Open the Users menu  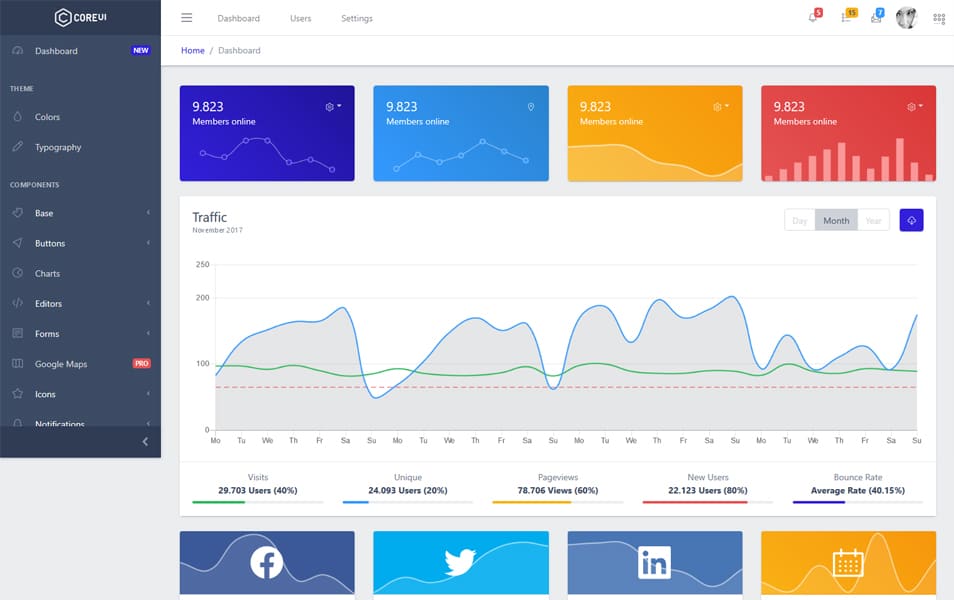click(299, 17)
